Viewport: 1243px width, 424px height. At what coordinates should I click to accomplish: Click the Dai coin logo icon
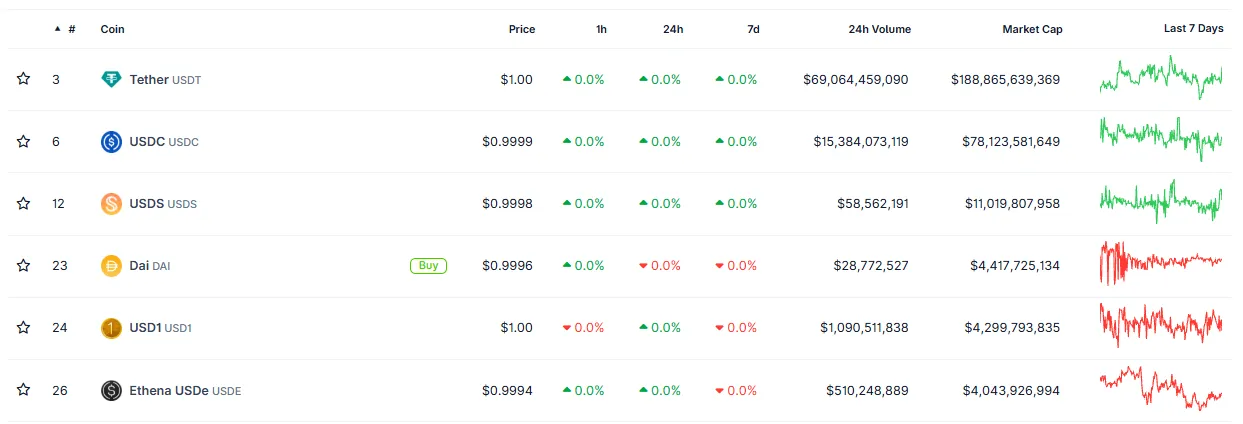[x=111, y=266]
